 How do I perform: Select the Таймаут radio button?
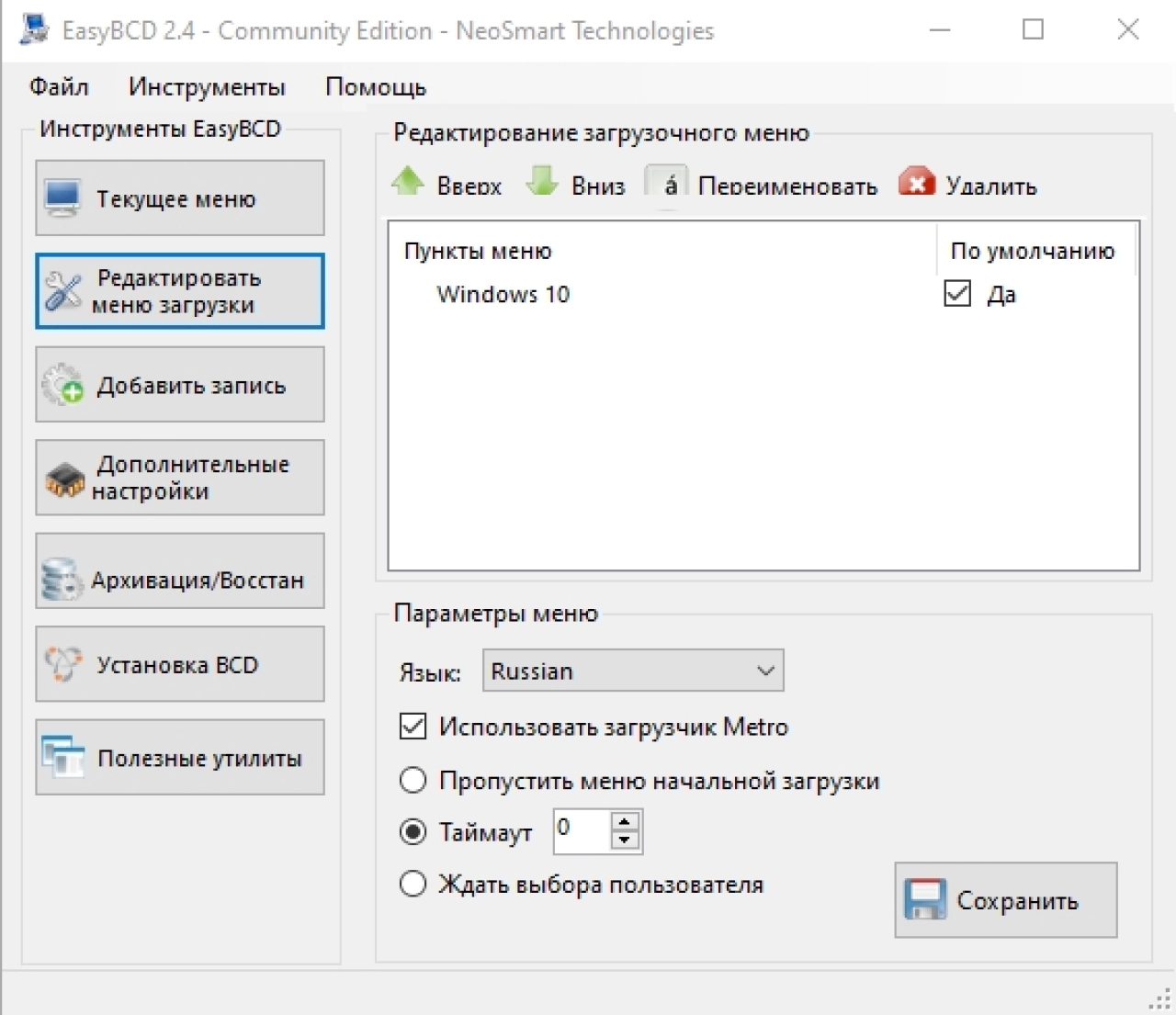pos(413,831)
